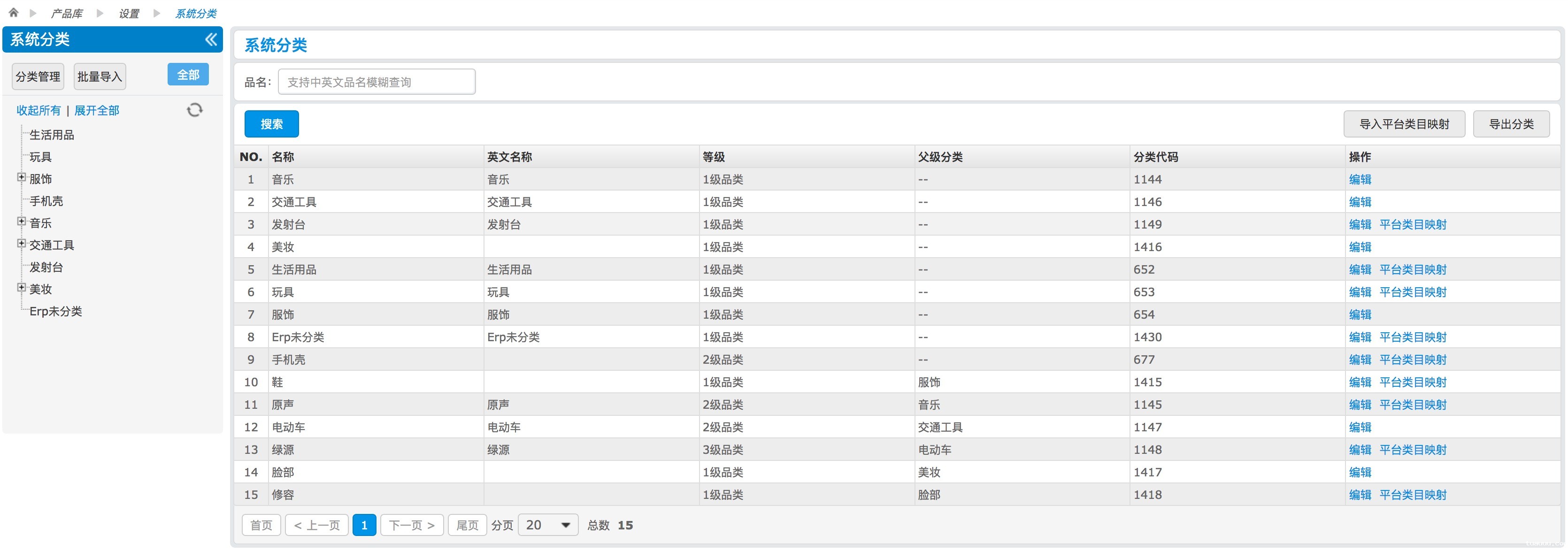The width and height of the screenshot is (1568, 551).
Task: Click the 导出分类 button
Action: pyautogui.click(x=1511, y=124)
